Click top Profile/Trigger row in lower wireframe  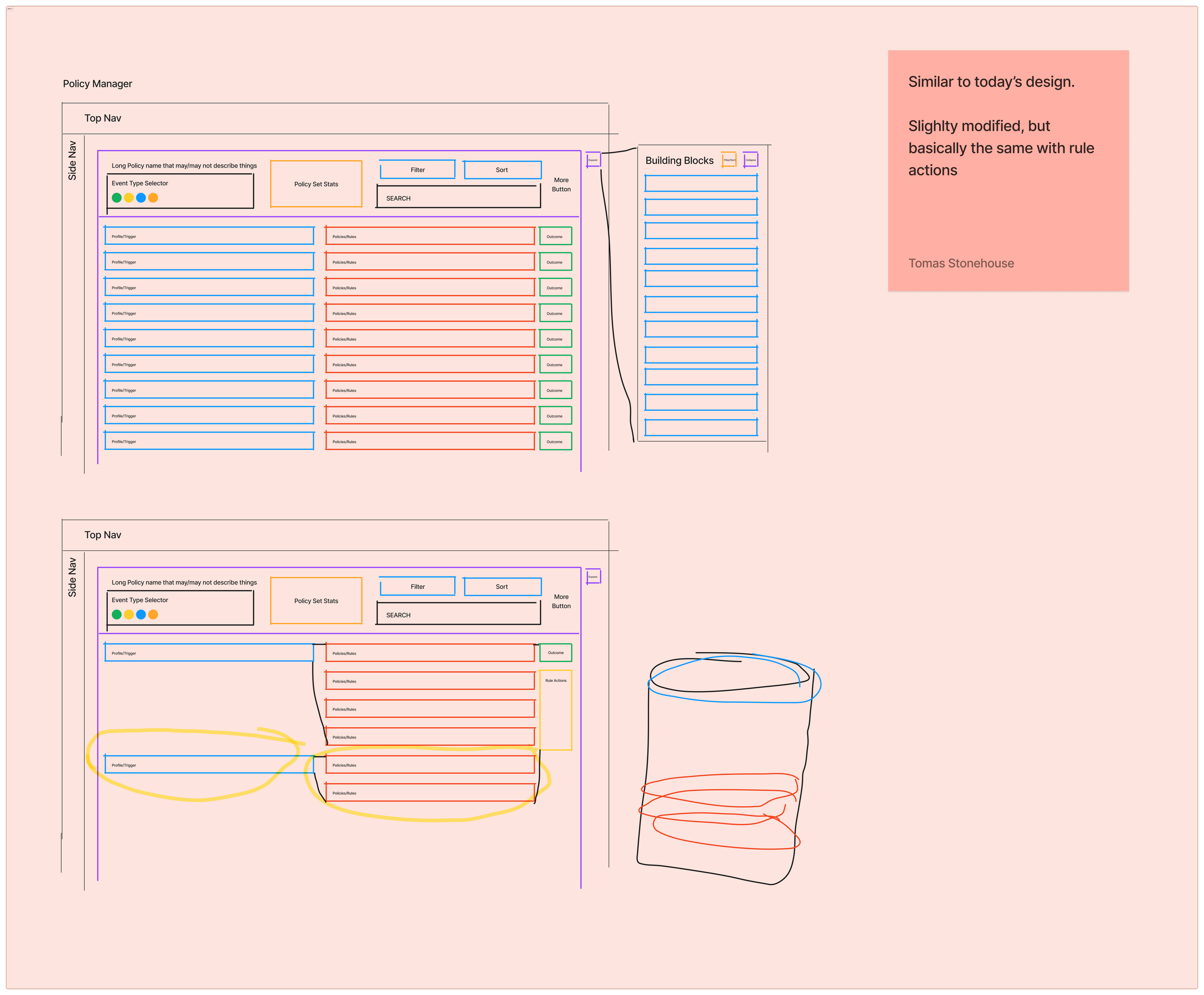pos(209,653)
